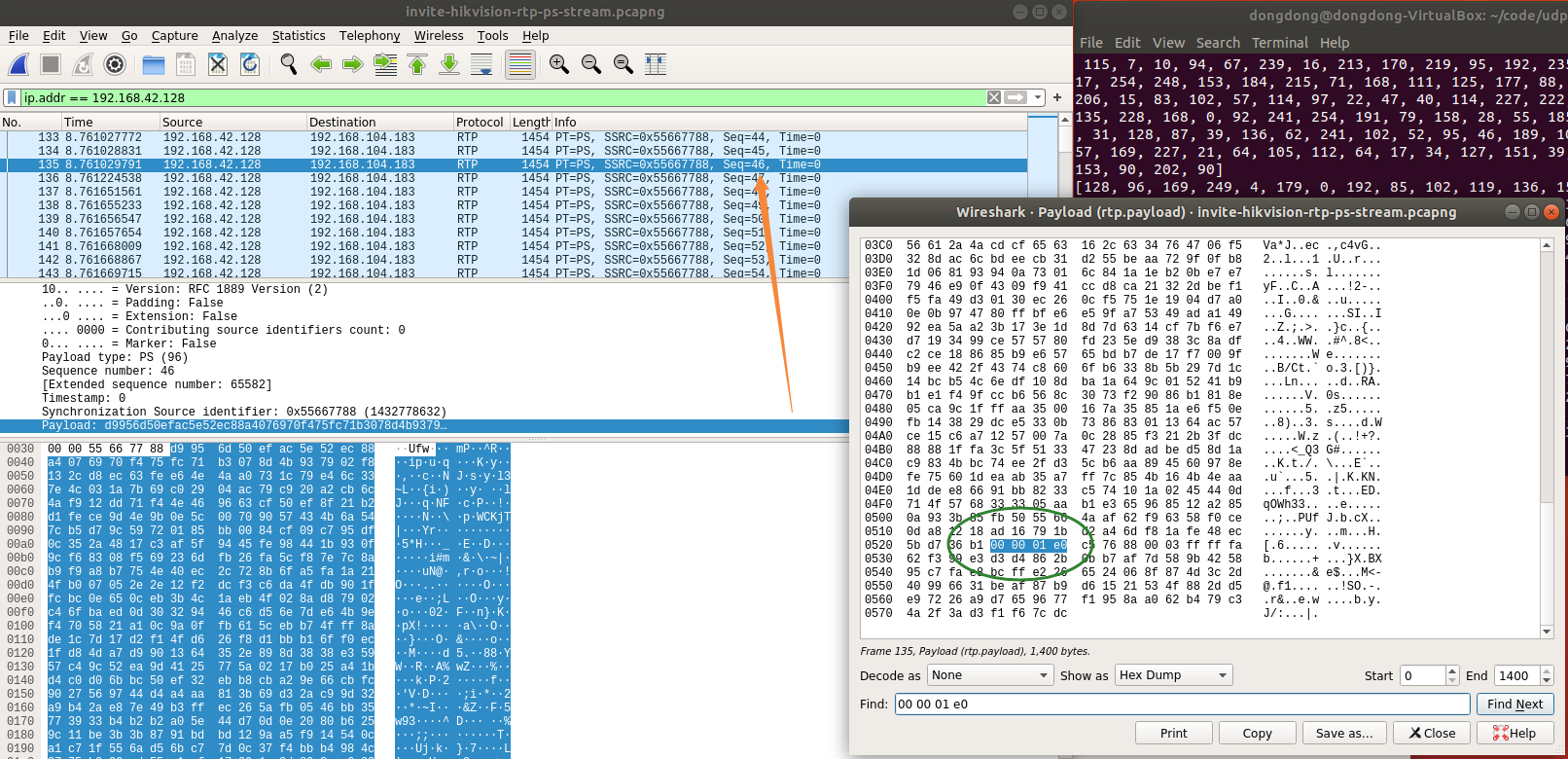Toggle packet list colorization
The width and height of the screenshot is (1568, 759).
tap(520, 64)
